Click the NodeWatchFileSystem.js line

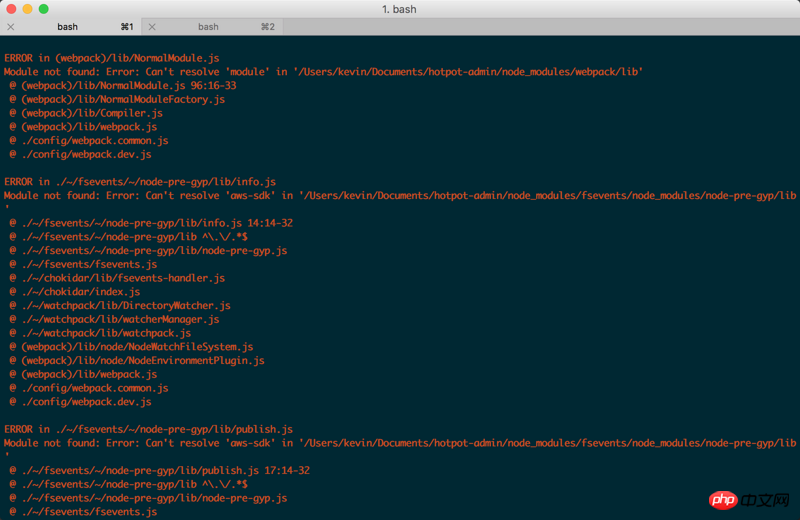[131, 347]
